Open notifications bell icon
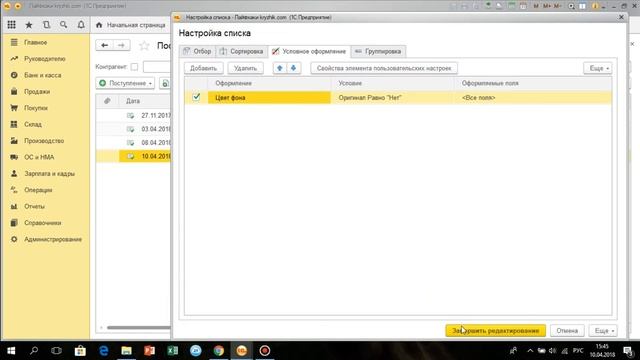The height and width of the screenshot is (360, 640). [81, 25]
